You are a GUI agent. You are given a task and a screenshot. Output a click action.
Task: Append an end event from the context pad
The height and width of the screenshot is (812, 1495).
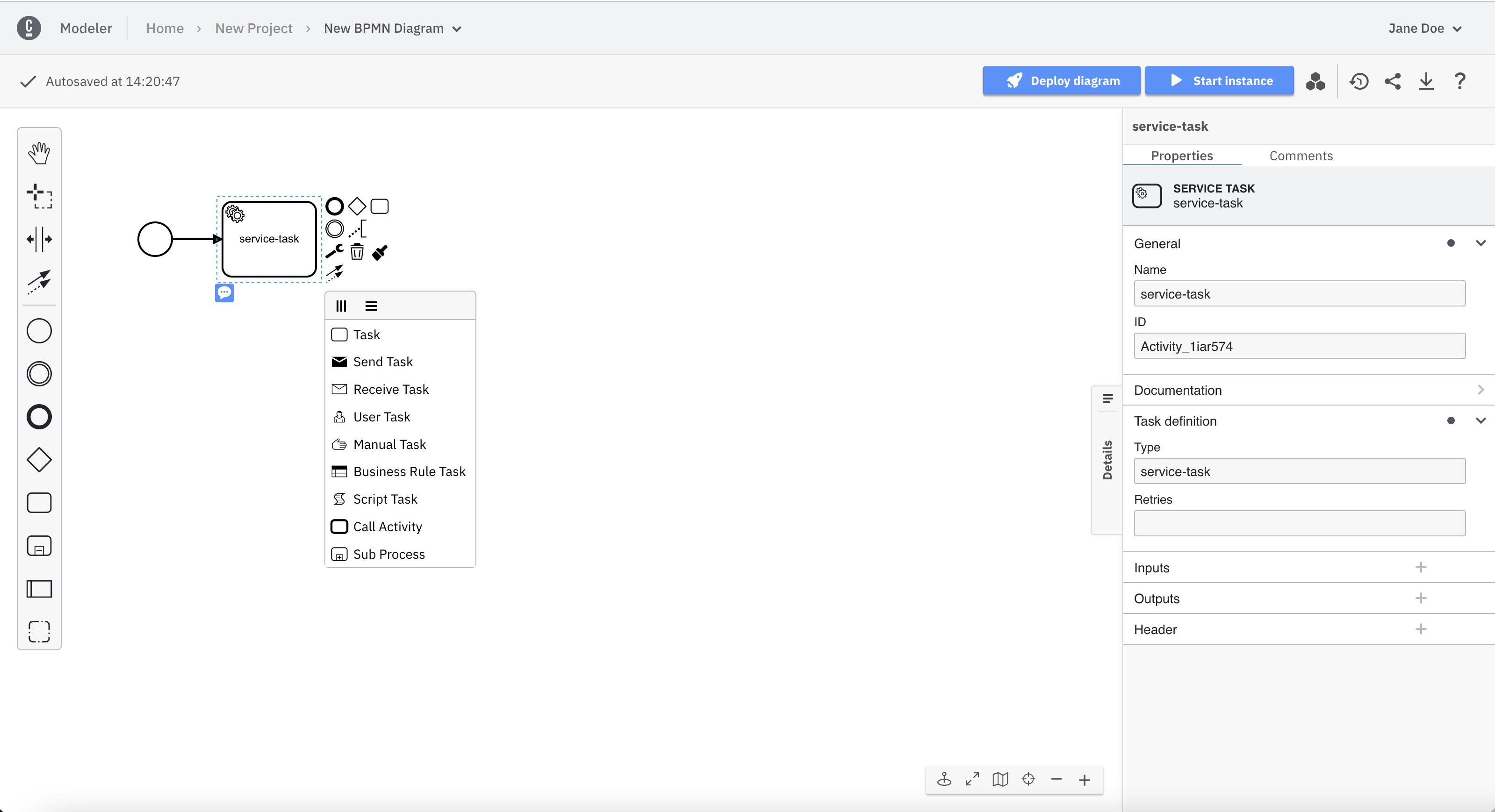[x=335, y=206]
